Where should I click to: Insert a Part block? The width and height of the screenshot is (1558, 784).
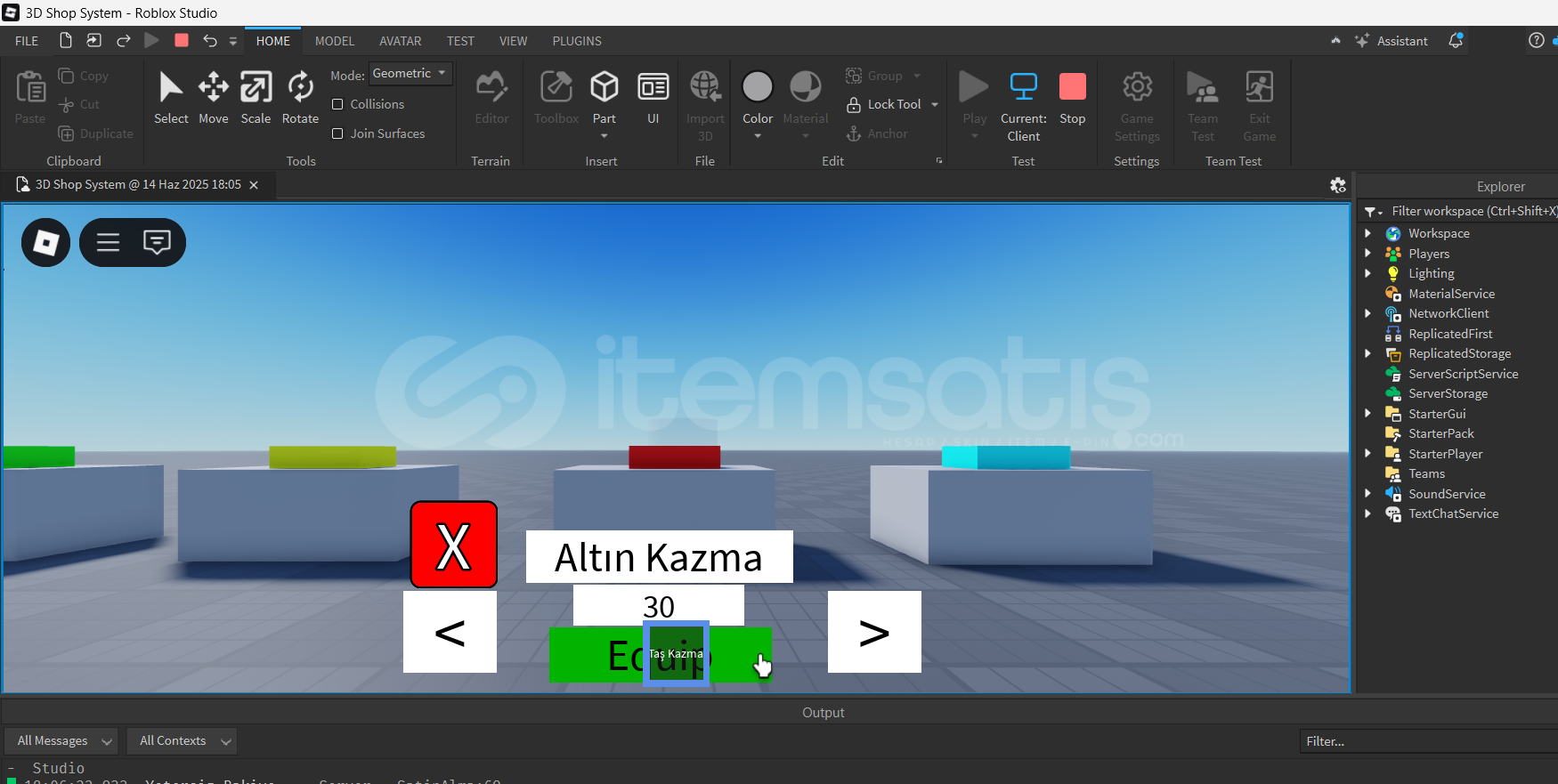point(605,89)
